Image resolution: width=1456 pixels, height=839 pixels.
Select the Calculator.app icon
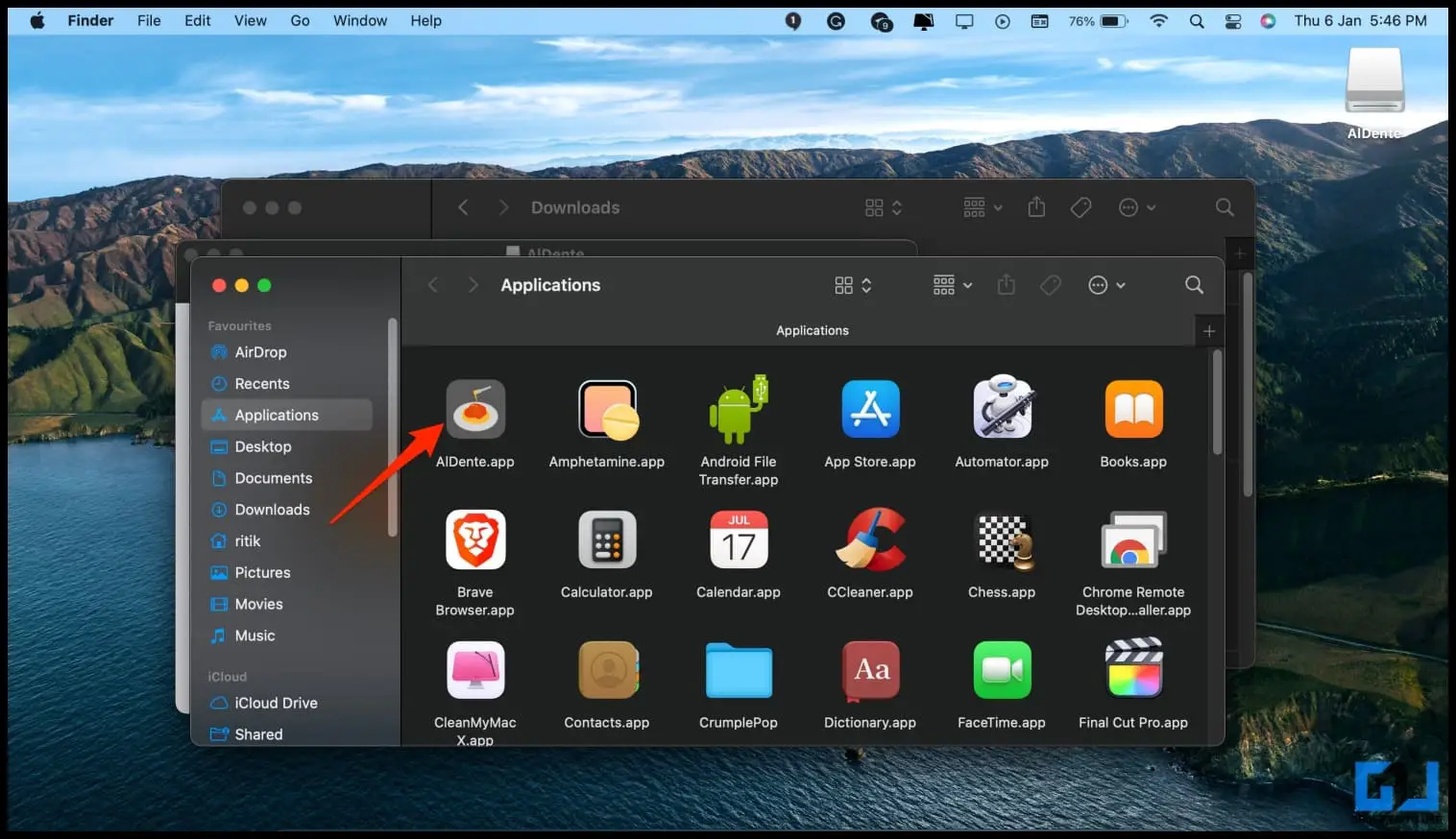coord(607,539)
